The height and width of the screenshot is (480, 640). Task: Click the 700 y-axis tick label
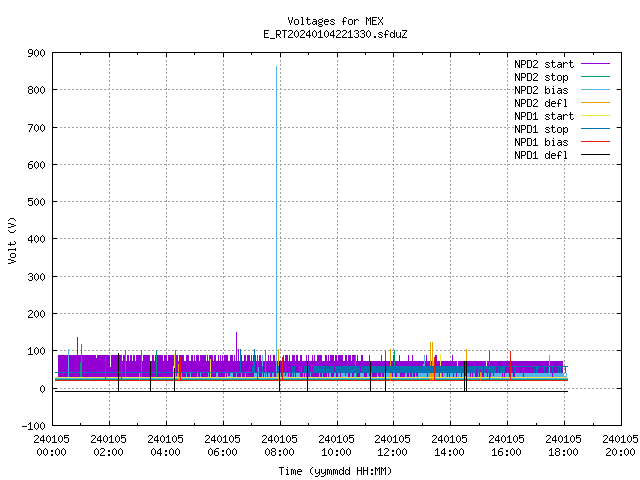click(36, 128)
